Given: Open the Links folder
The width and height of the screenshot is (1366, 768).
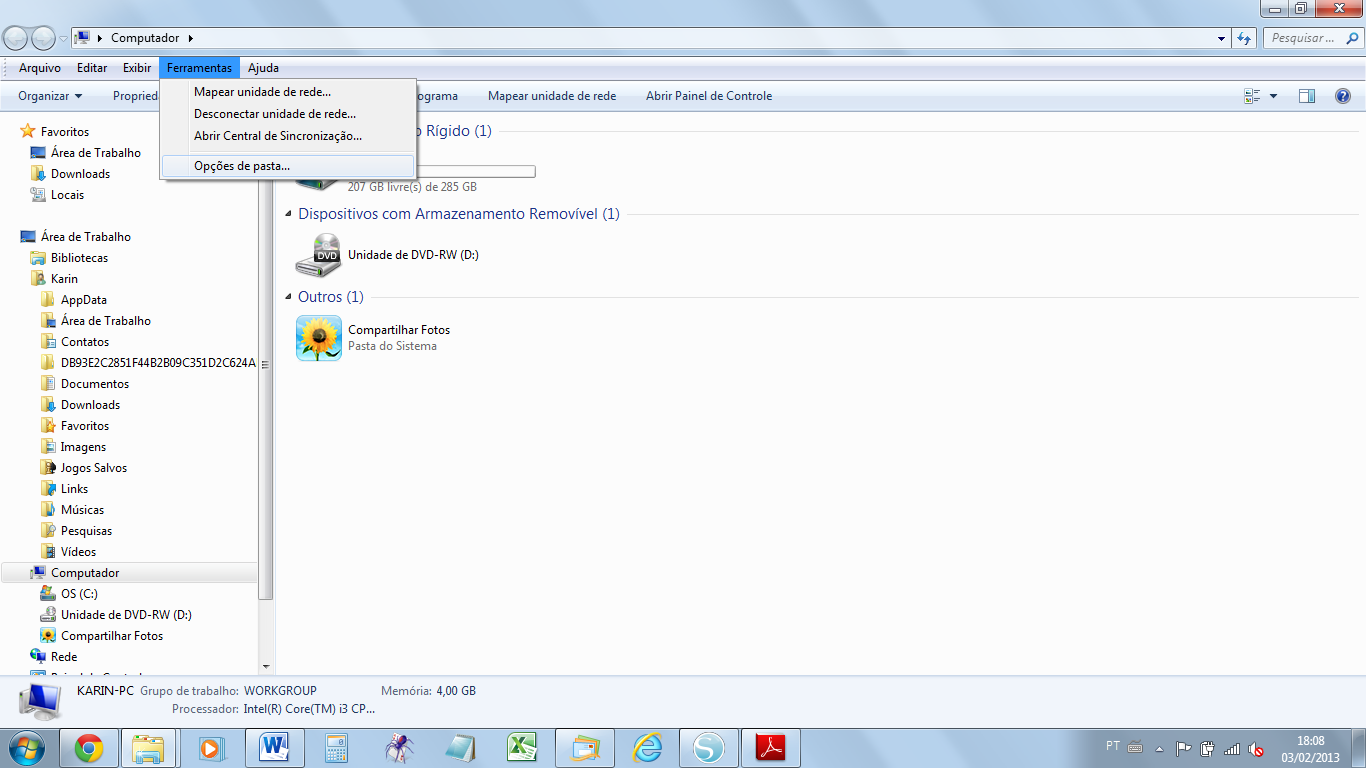Looking at the screenshot, I should (x=74, y=489).
